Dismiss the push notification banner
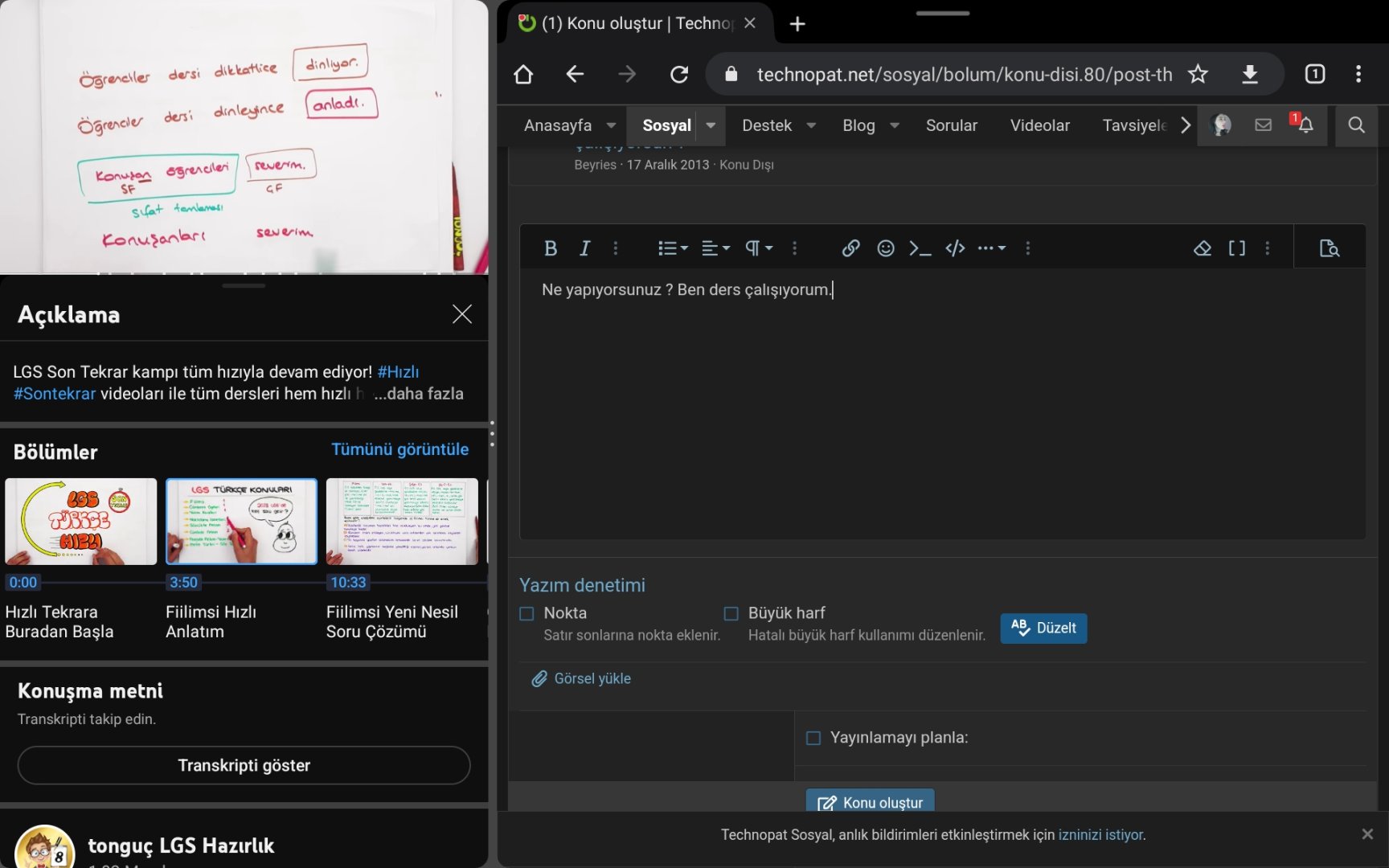This screenshot has height=868, width=1389. (1367, 834)
